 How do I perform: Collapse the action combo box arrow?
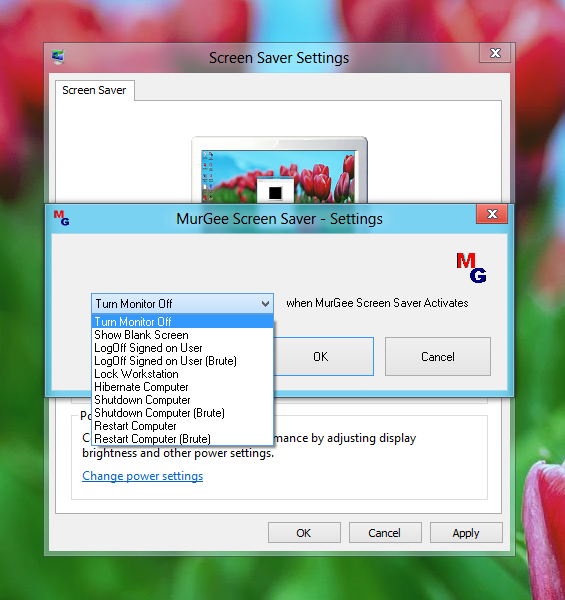click(x=265, y=304)
